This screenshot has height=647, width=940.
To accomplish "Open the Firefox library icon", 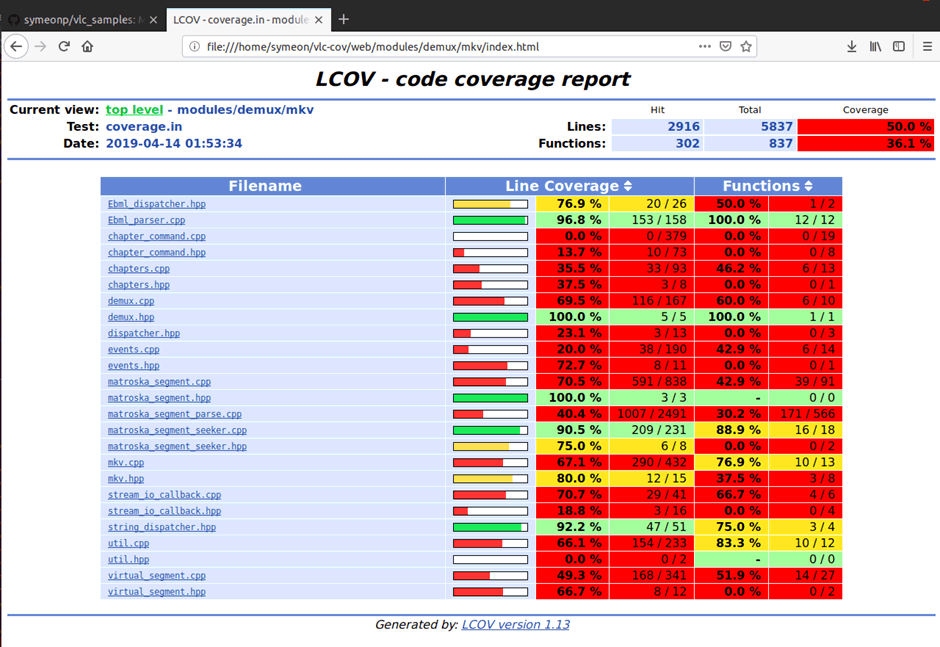I will coord(875,46).
